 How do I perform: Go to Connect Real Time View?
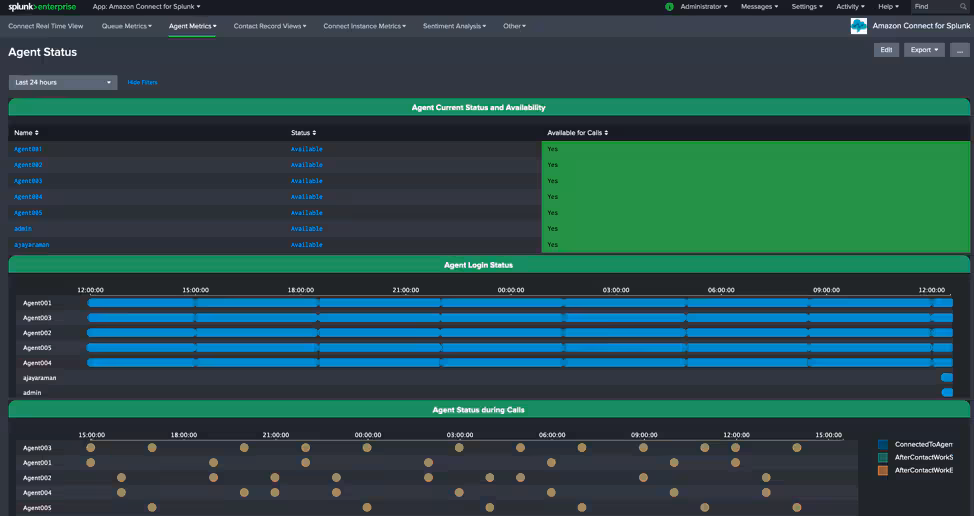(x=46, y=26)
